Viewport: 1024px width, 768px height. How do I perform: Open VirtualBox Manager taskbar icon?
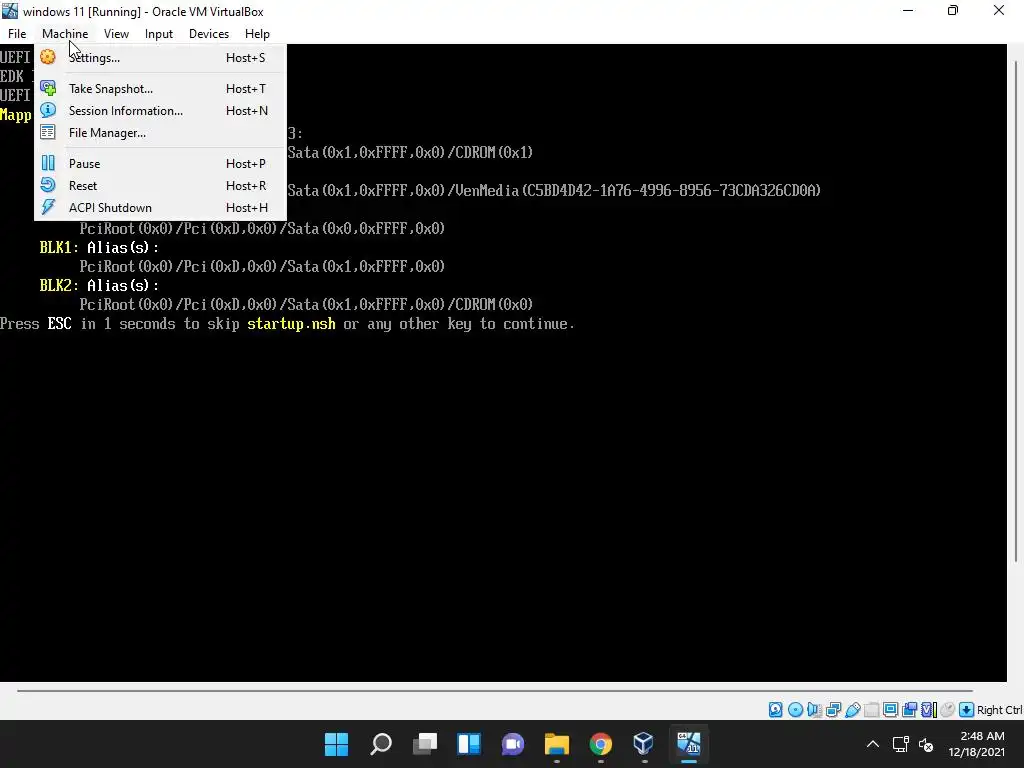pyautogui.click(x=644, y=744)
